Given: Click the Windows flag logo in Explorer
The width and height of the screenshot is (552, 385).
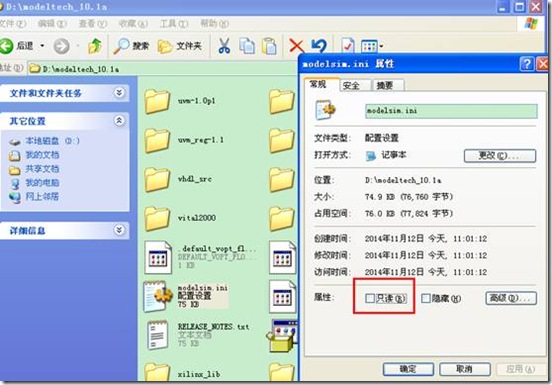Looking at the screenshot, I should [531, 24].
